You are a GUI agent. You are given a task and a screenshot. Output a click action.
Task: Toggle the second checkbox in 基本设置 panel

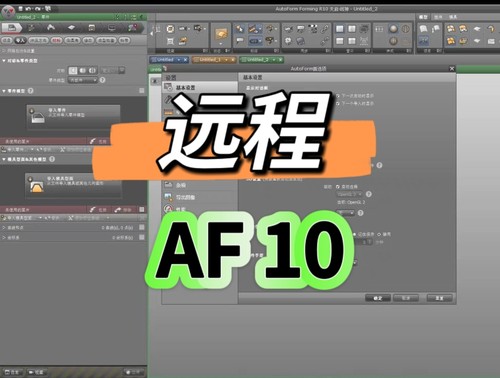pyautogui.click(x=337, y=104)
